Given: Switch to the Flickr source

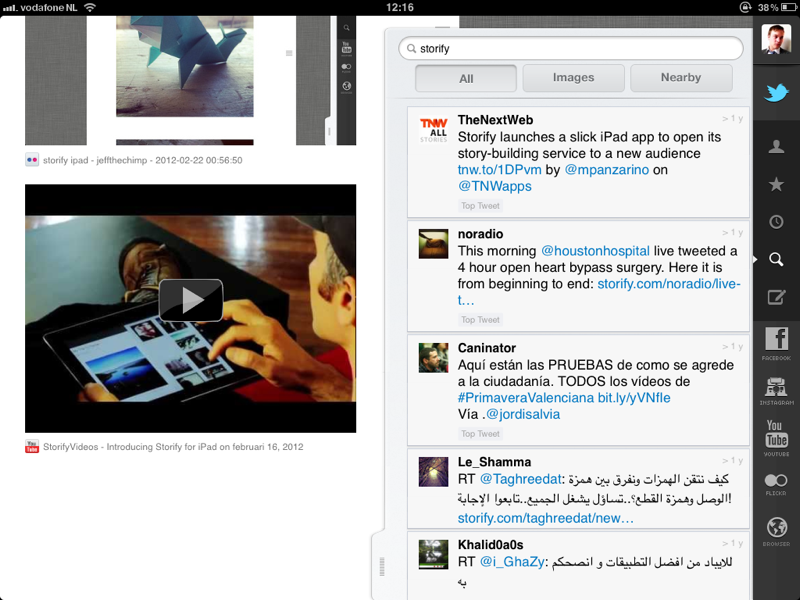Looking at the screenshot, I should click(776, 484).
